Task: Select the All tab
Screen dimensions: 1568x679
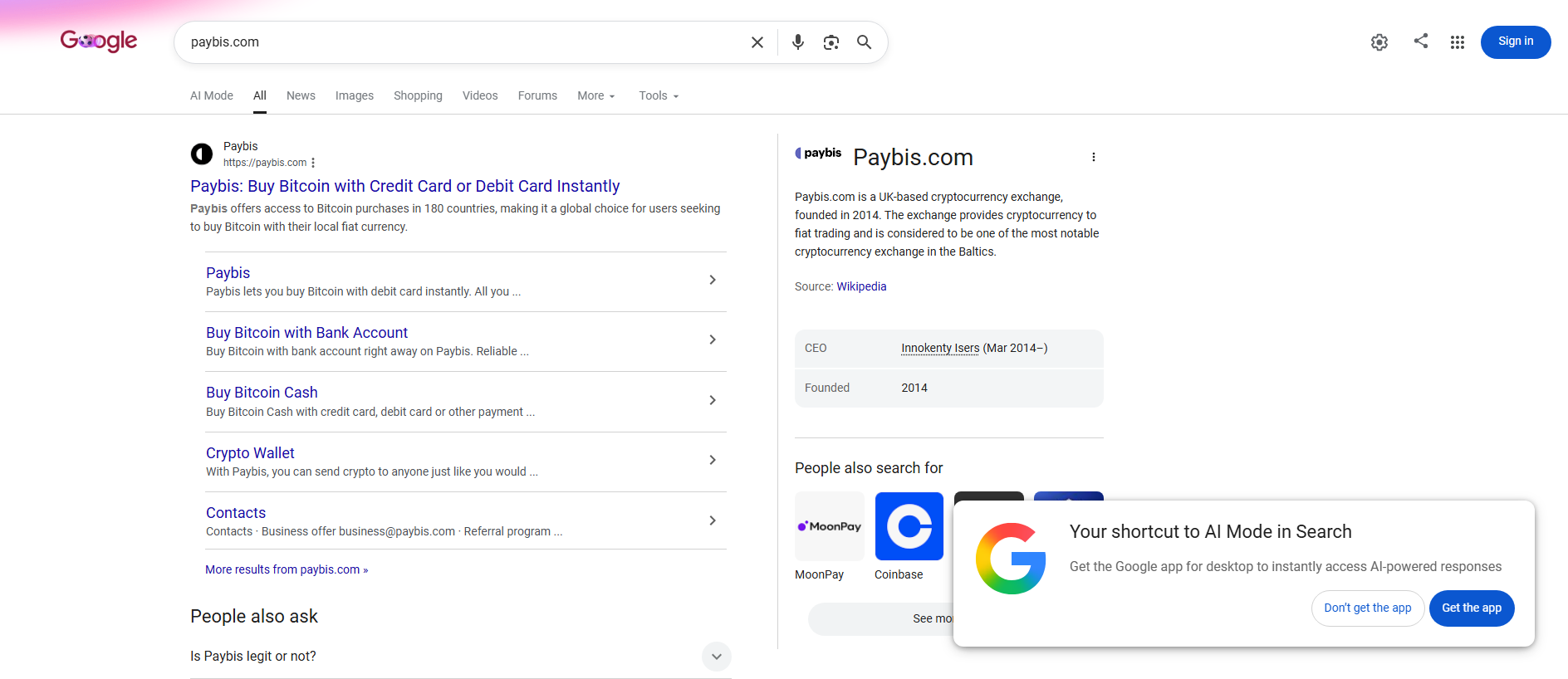Action: click(260, 95)
